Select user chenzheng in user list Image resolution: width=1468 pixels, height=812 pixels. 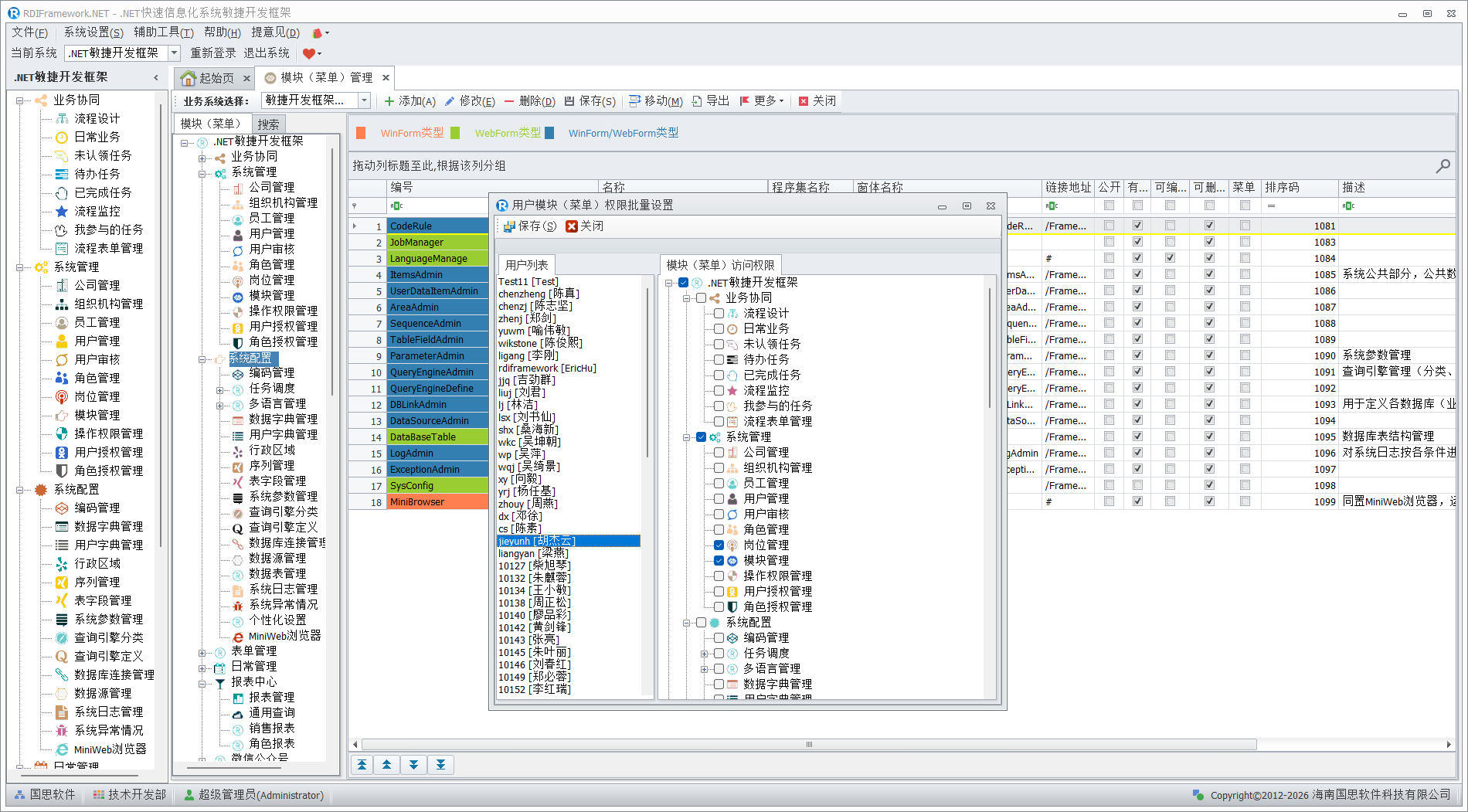538,294
